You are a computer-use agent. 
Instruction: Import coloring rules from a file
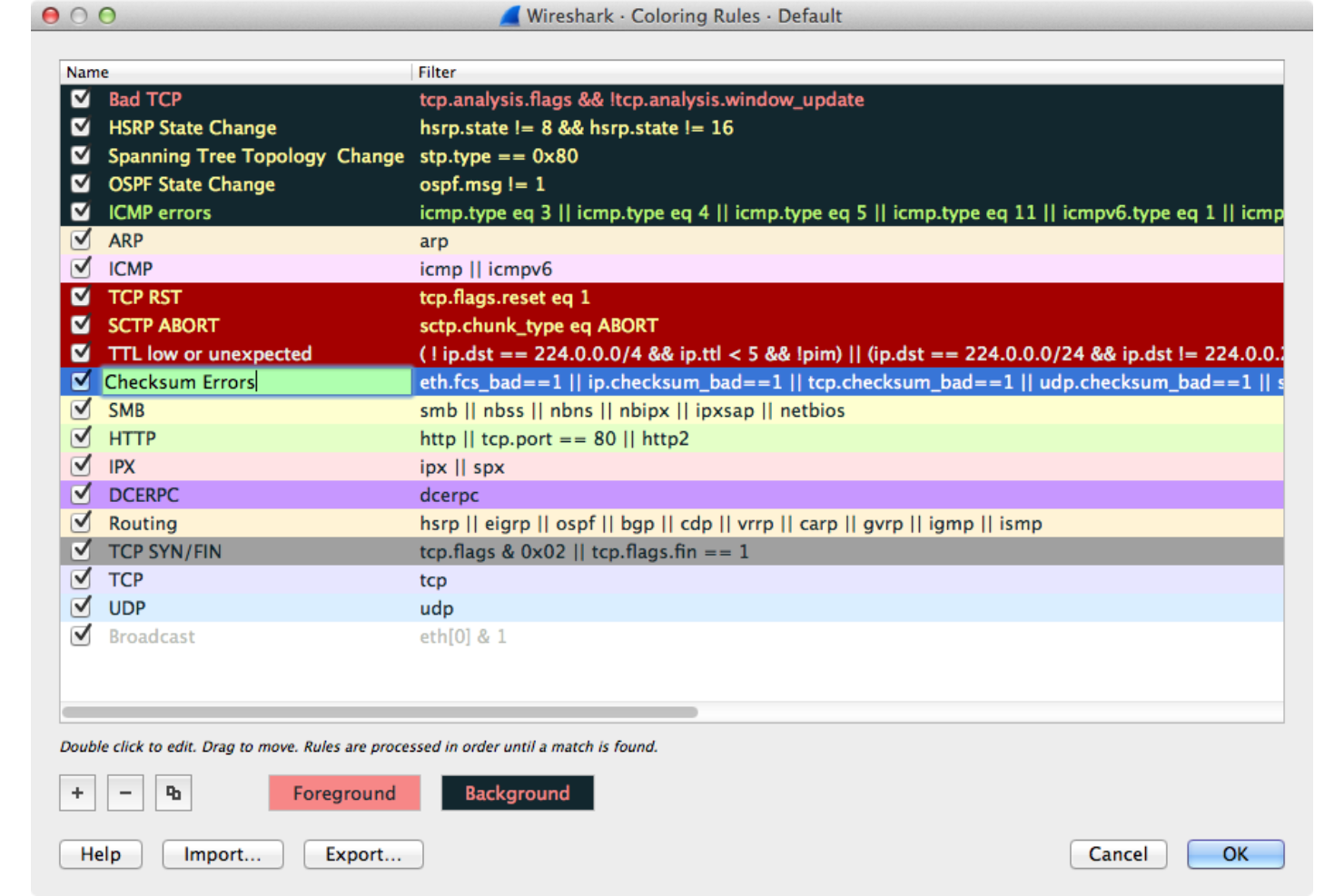(222, 854)
